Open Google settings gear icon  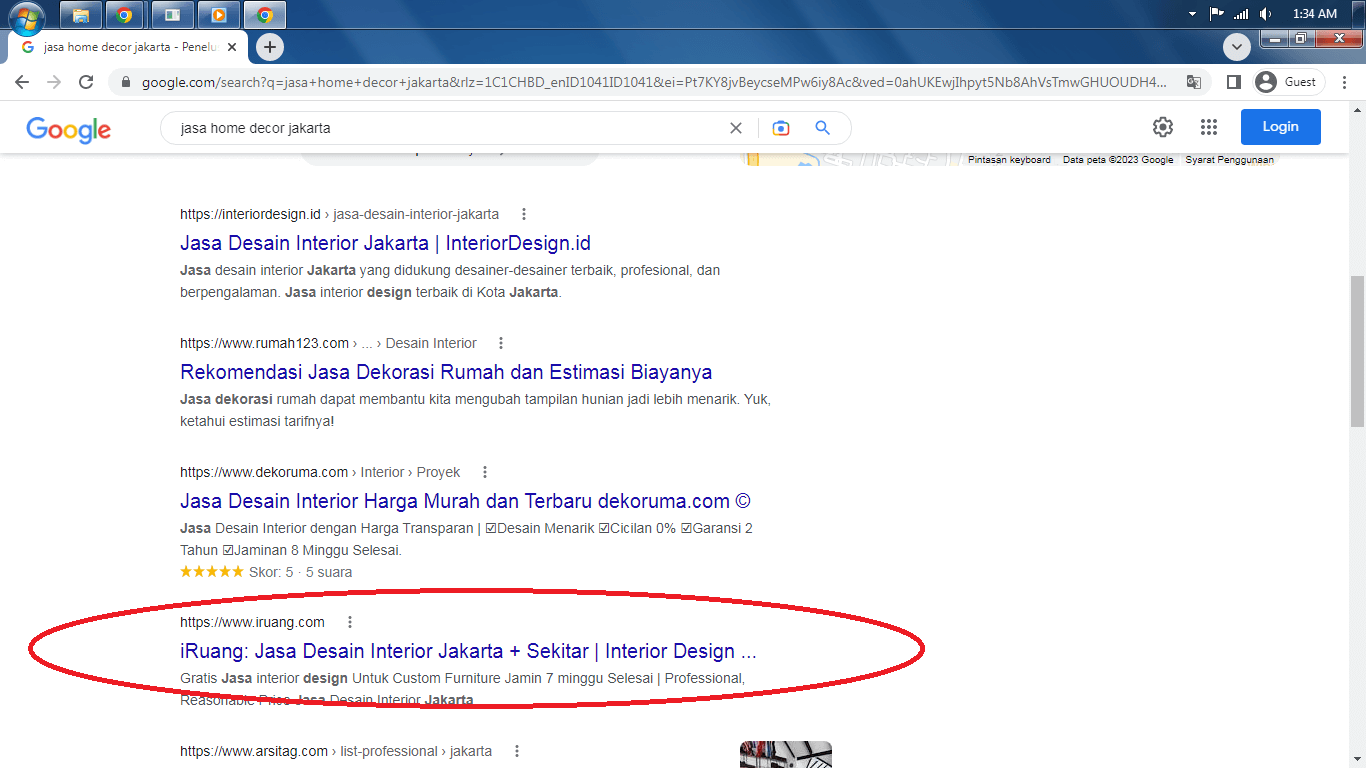[1162, 127]
